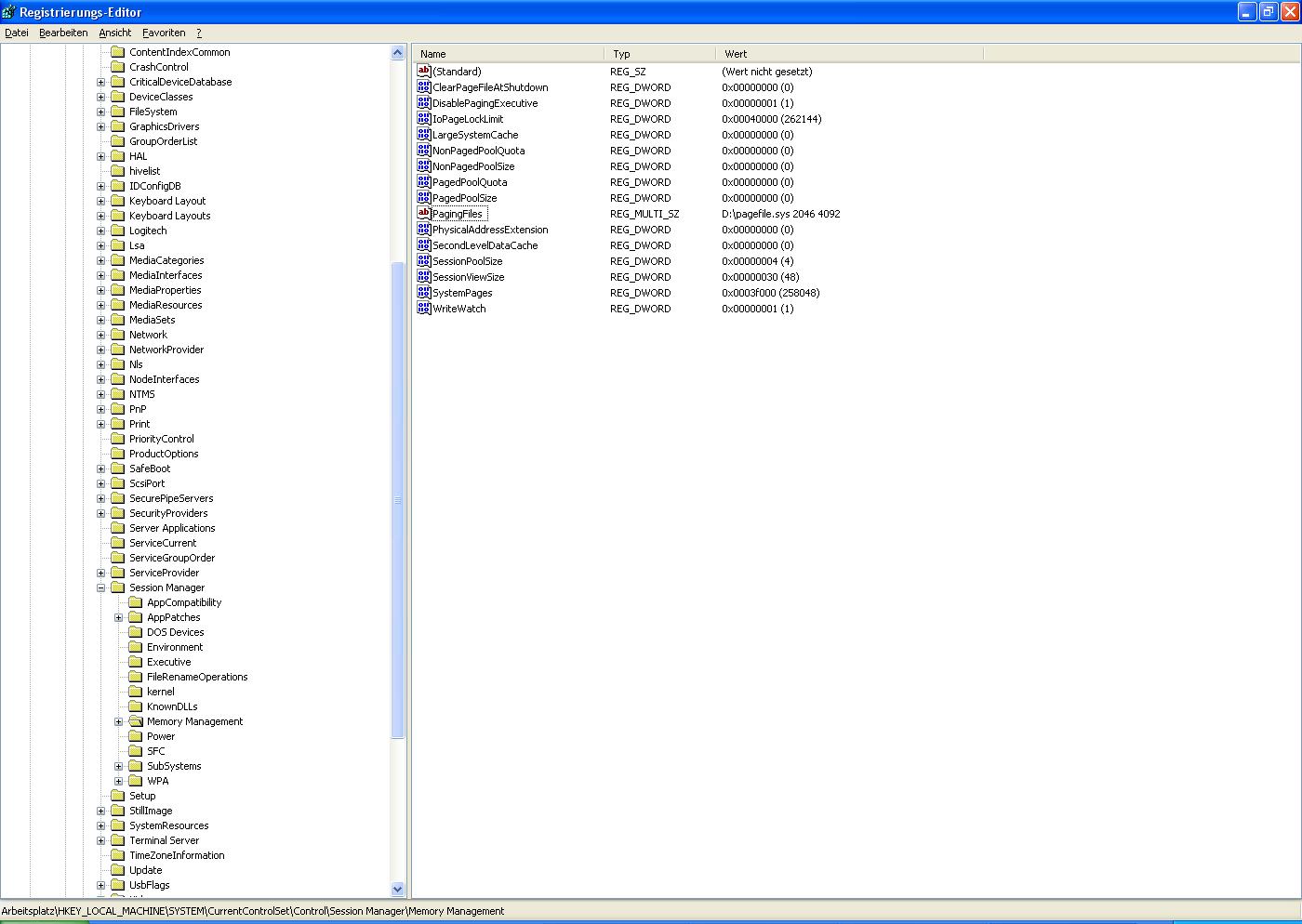
Task: Select the FileRenameOperations key
Action: (x=197, y=677)
